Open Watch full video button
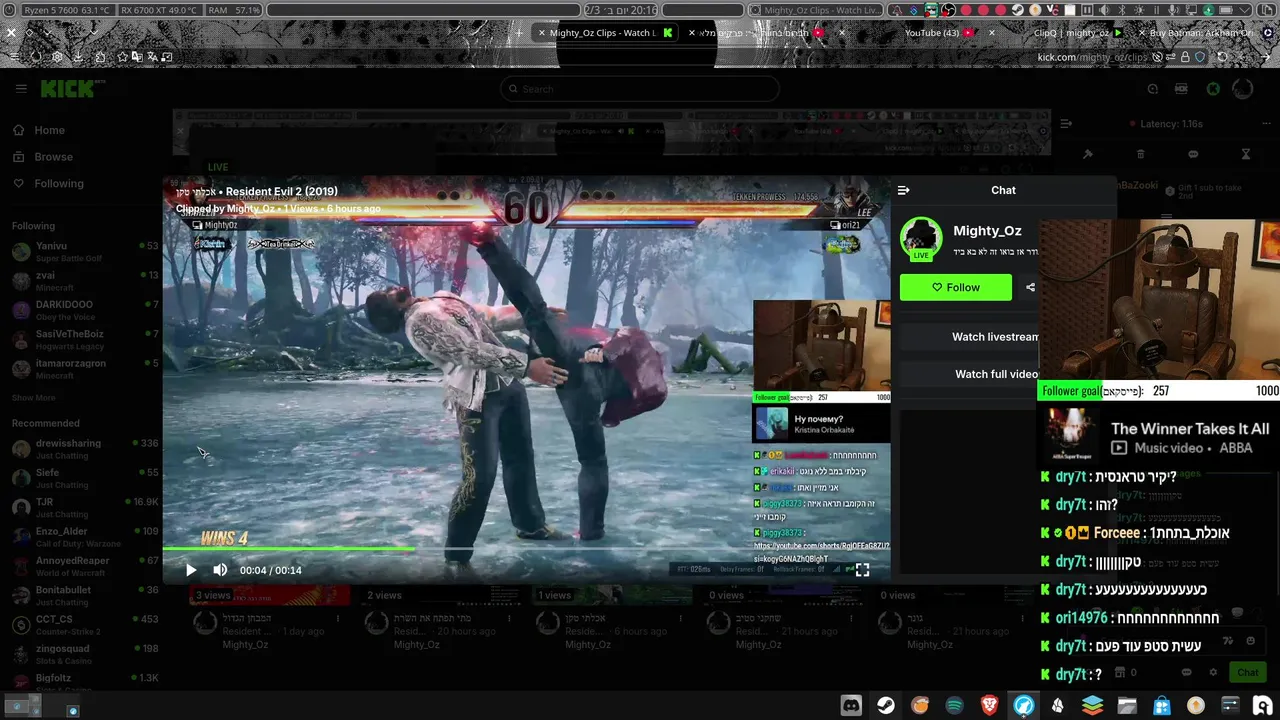Image resolution: width=1280 pixels, height=720 pixels. coord(996,374)
